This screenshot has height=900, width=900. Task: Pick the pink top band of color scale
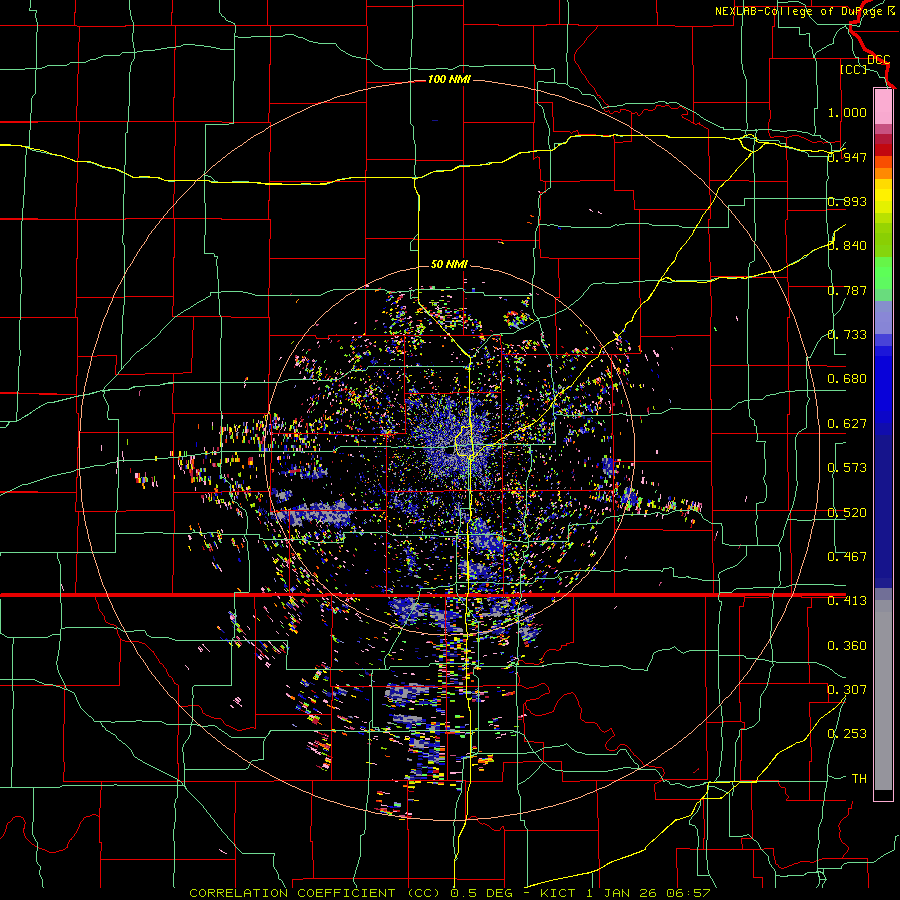point(883,106)
